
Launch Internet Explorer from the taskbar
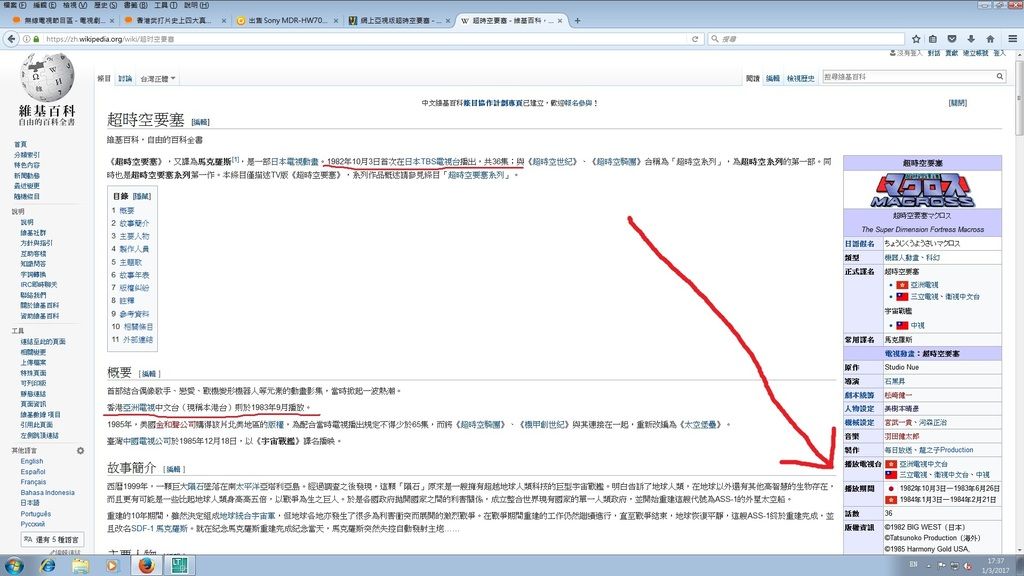[48, 566]
